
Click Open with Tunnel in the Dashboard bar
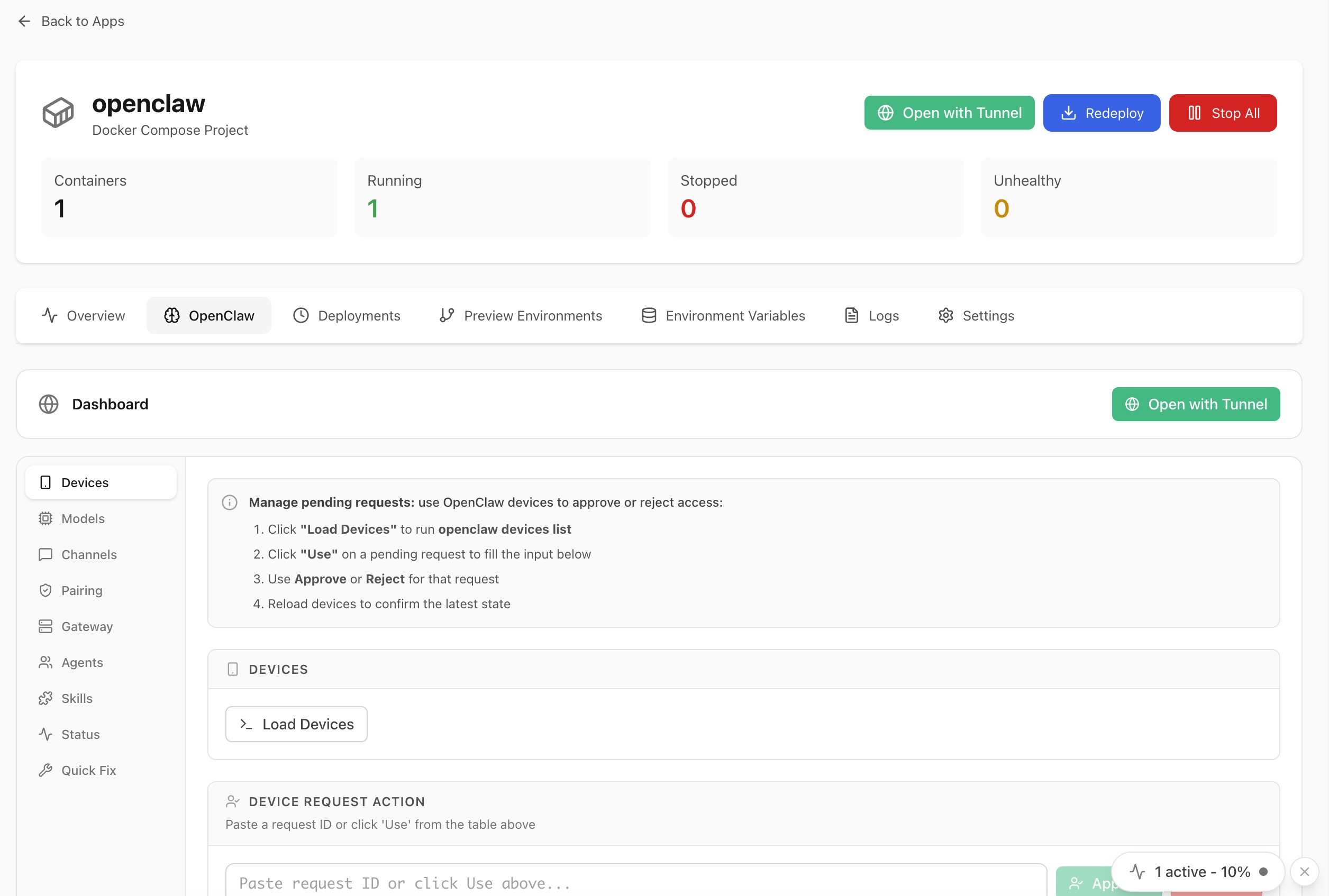1195,404
